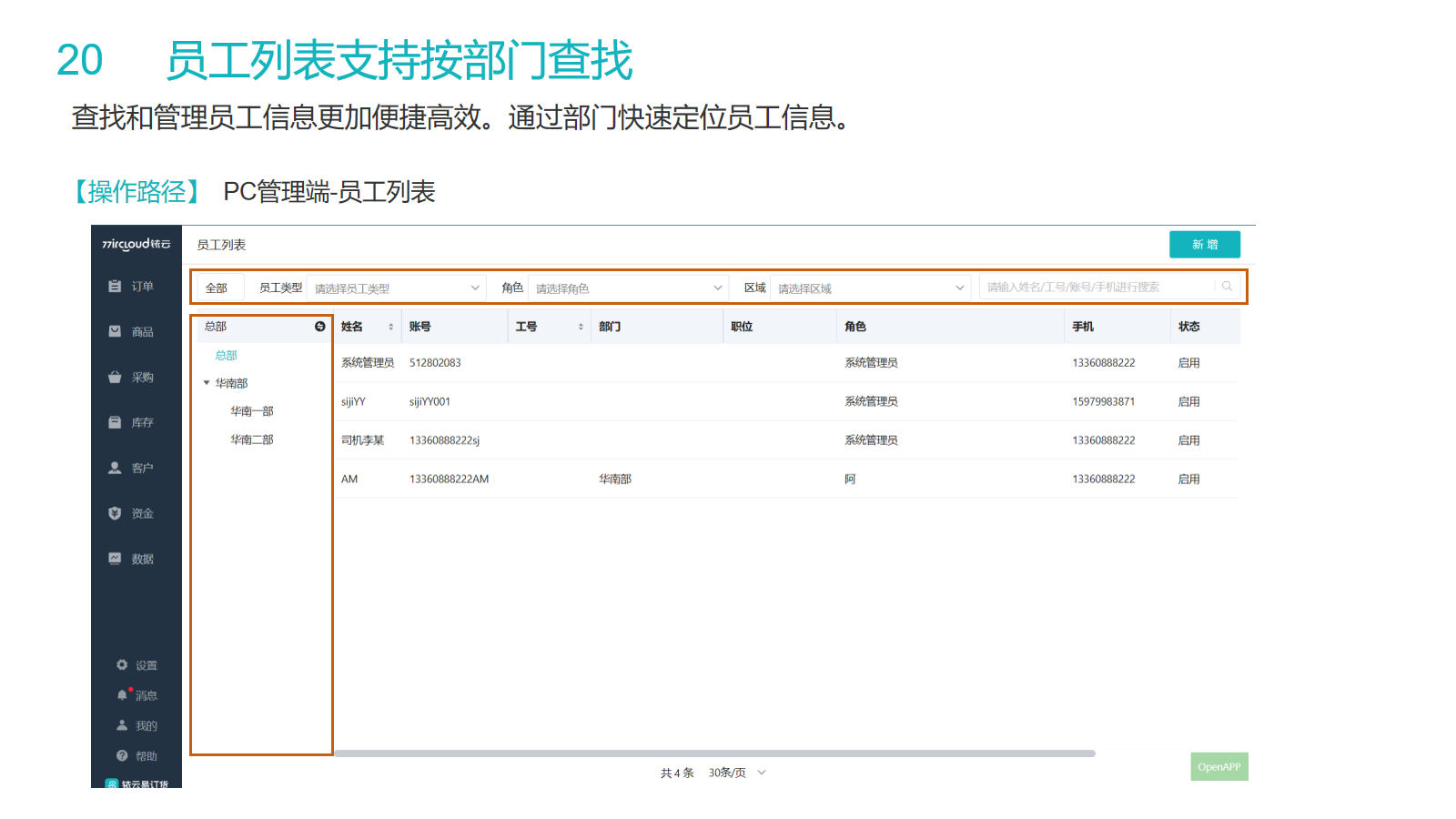Open the 我的 profile icon

pos(122,725)
